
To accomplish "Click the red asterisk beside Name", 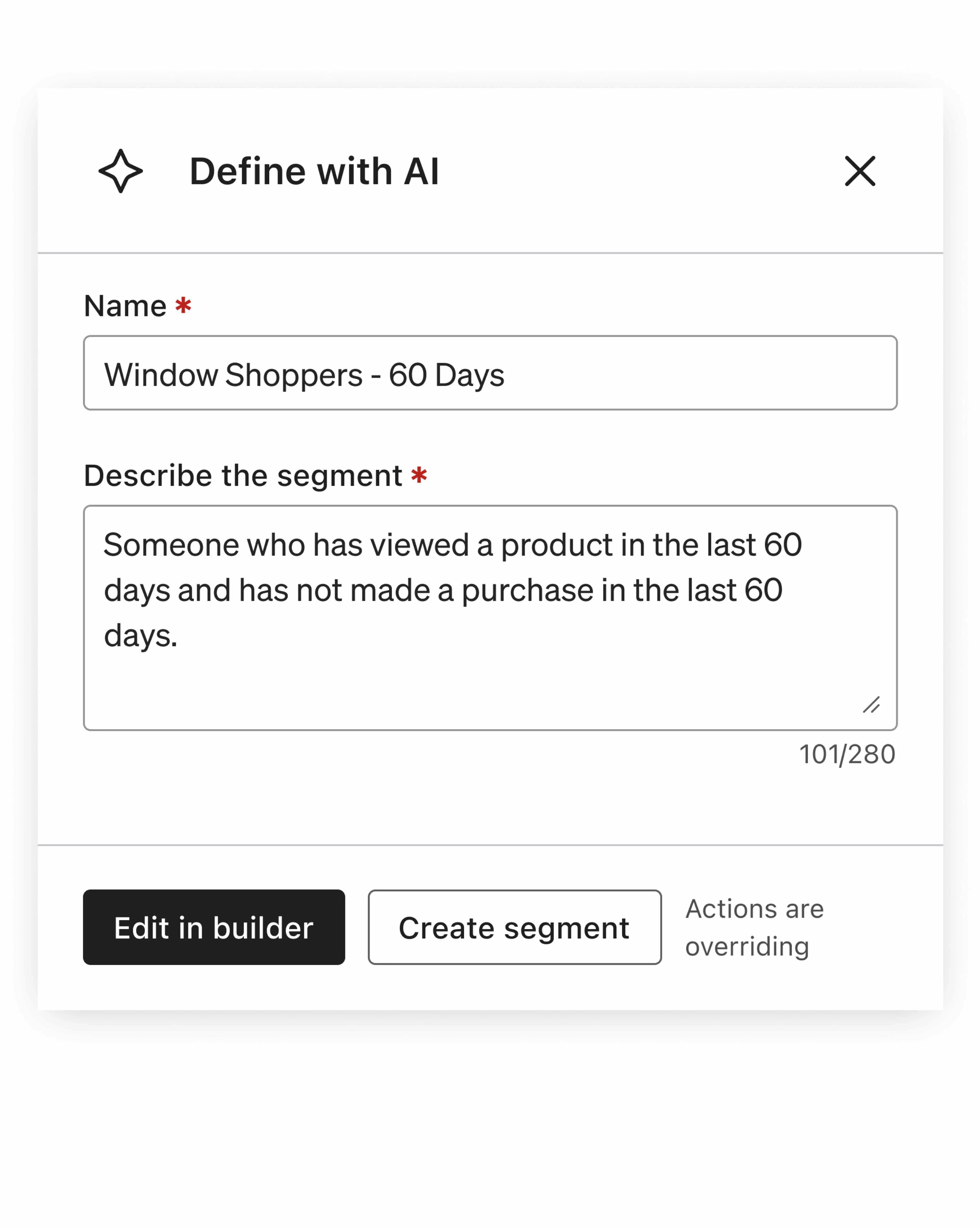I will (x=183, y=306).
